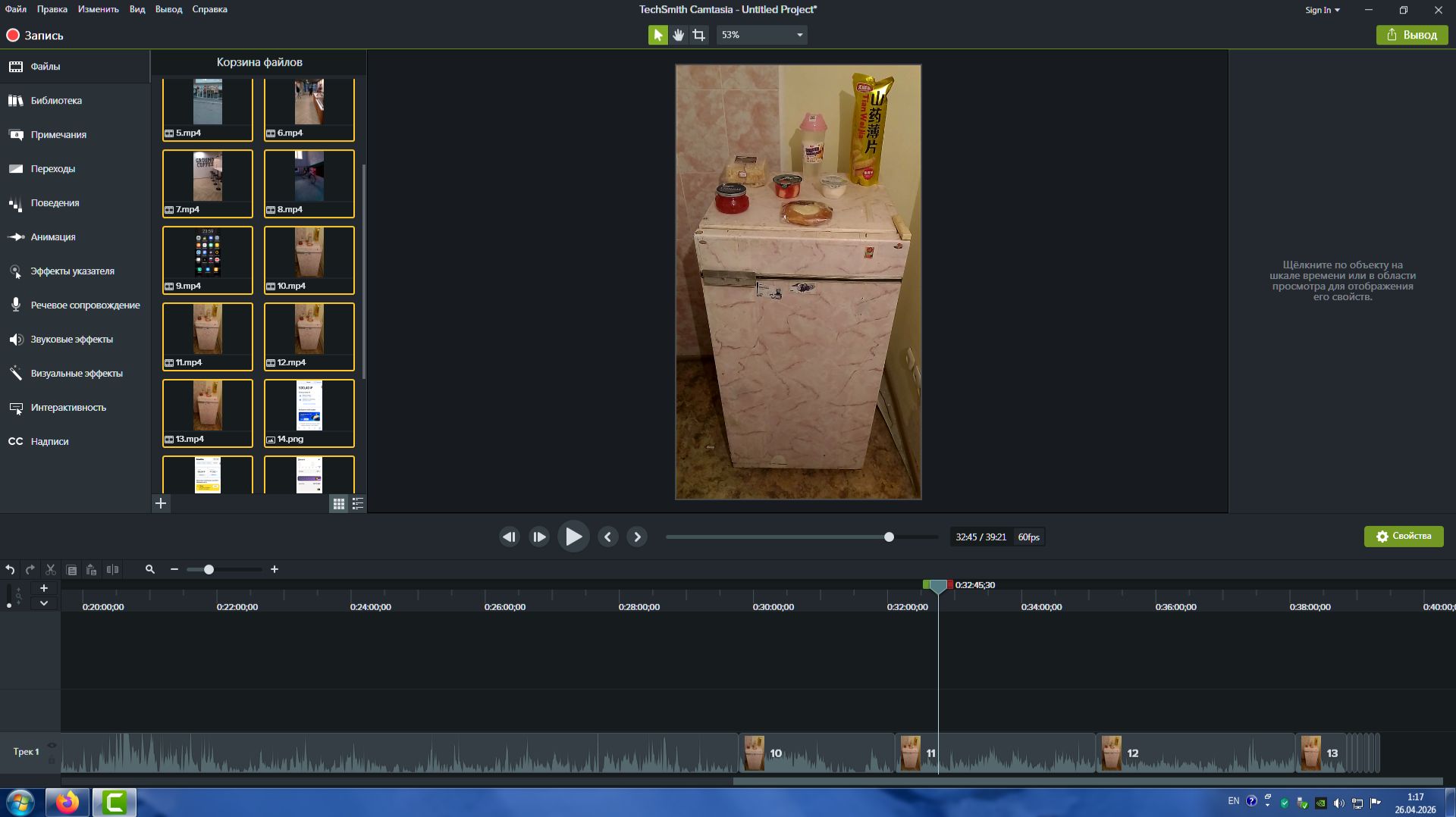Open the Интерактивность panel
The height and width of the screenshot is (817, 1456).
(75, 408)
